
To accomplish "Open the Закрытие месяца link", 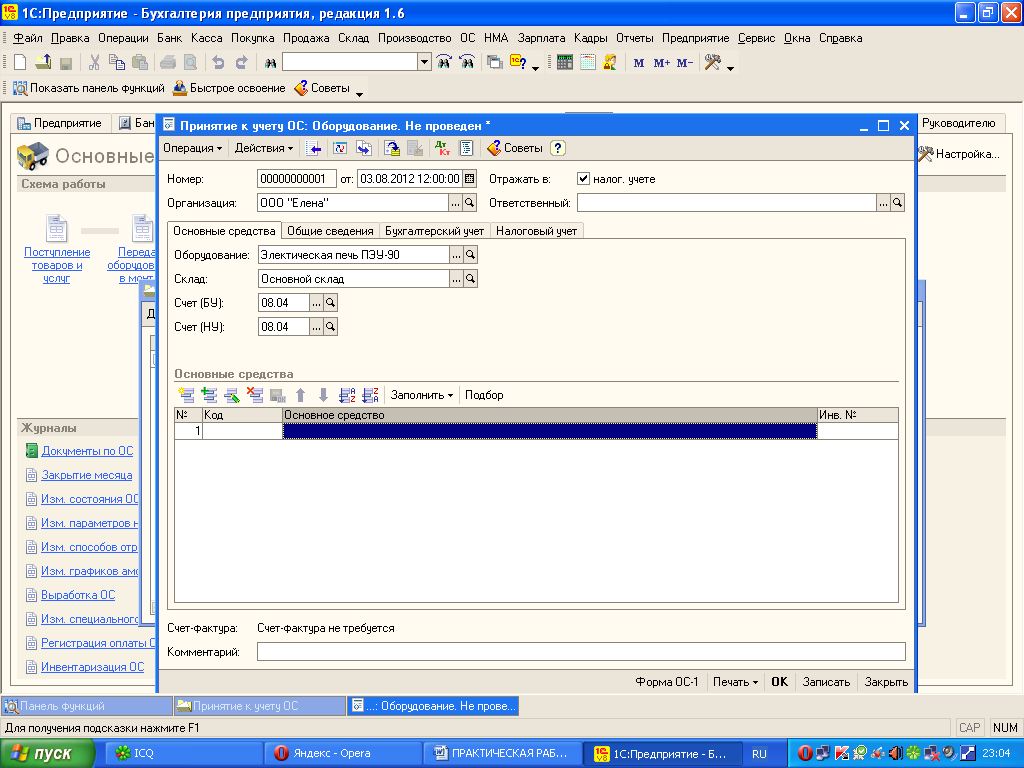I will [x=87, y=475].
